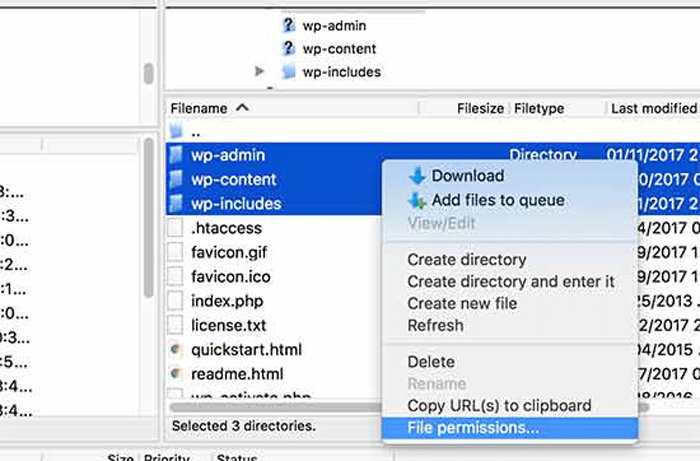Expand the wp-includes tree node
This screenshot has height=461, width=700.
point(260,72)
